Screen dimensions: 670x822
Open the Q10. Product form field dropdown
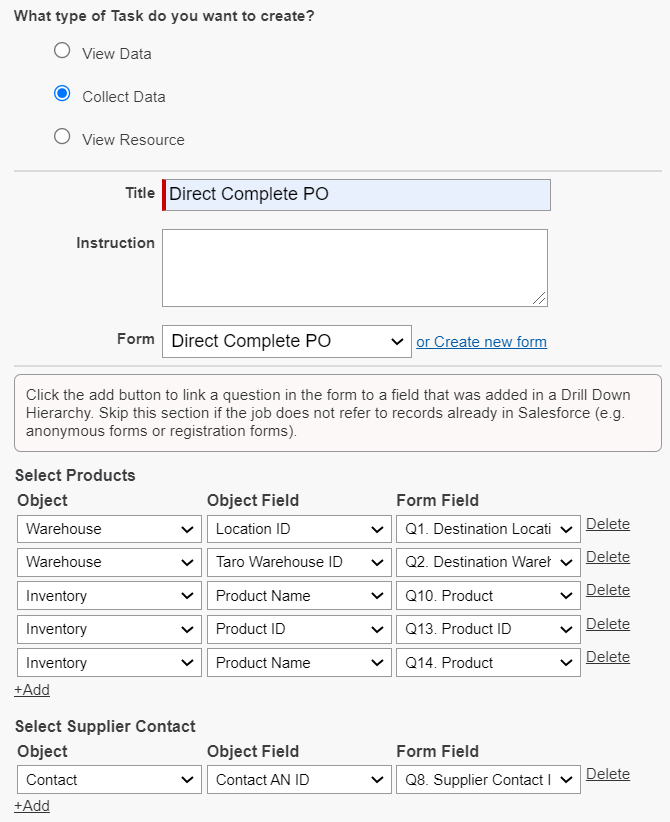coord(488,596)
